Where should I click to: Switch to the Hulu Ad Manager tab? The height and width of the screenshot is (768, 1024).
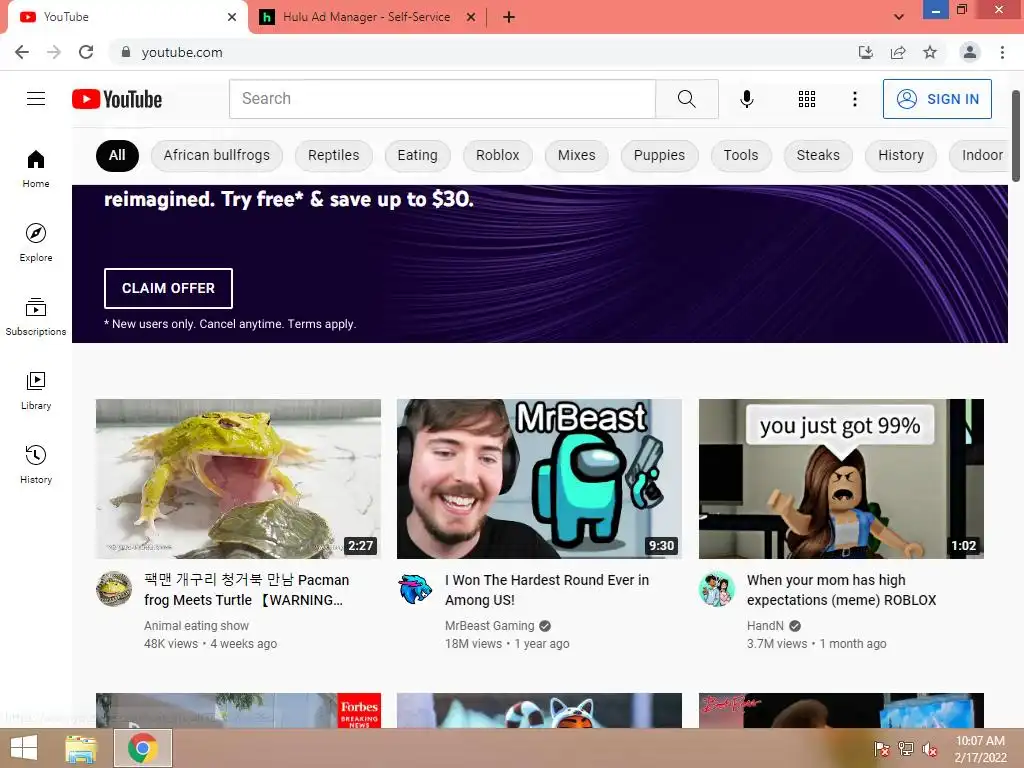[x=367, y=17]
